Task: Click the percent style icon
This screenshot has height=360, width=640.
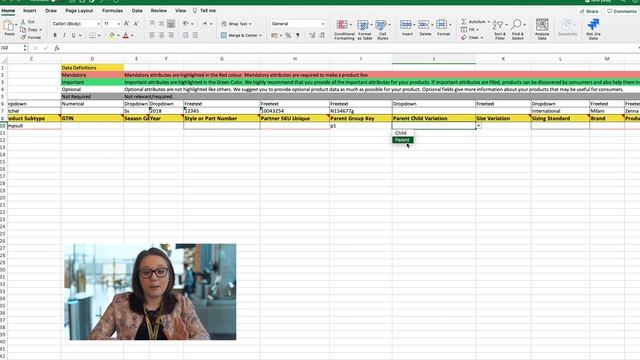Action: [x=288, y=36]
